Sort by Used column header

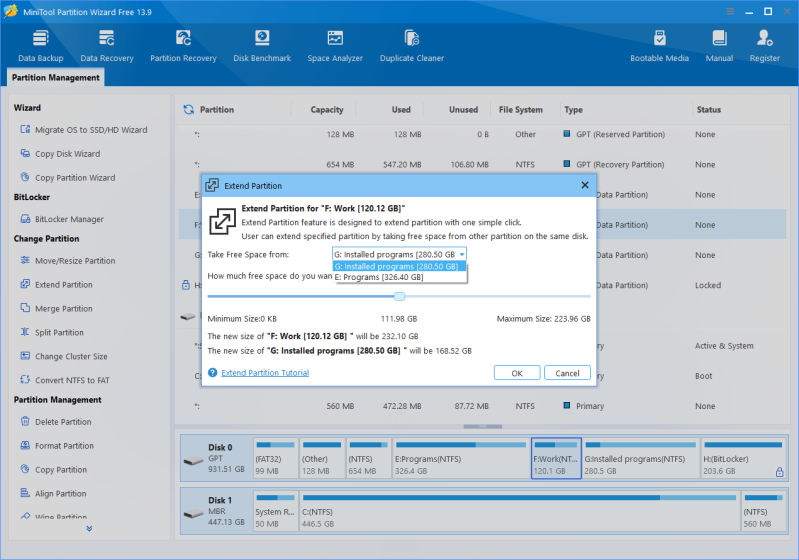401,110
